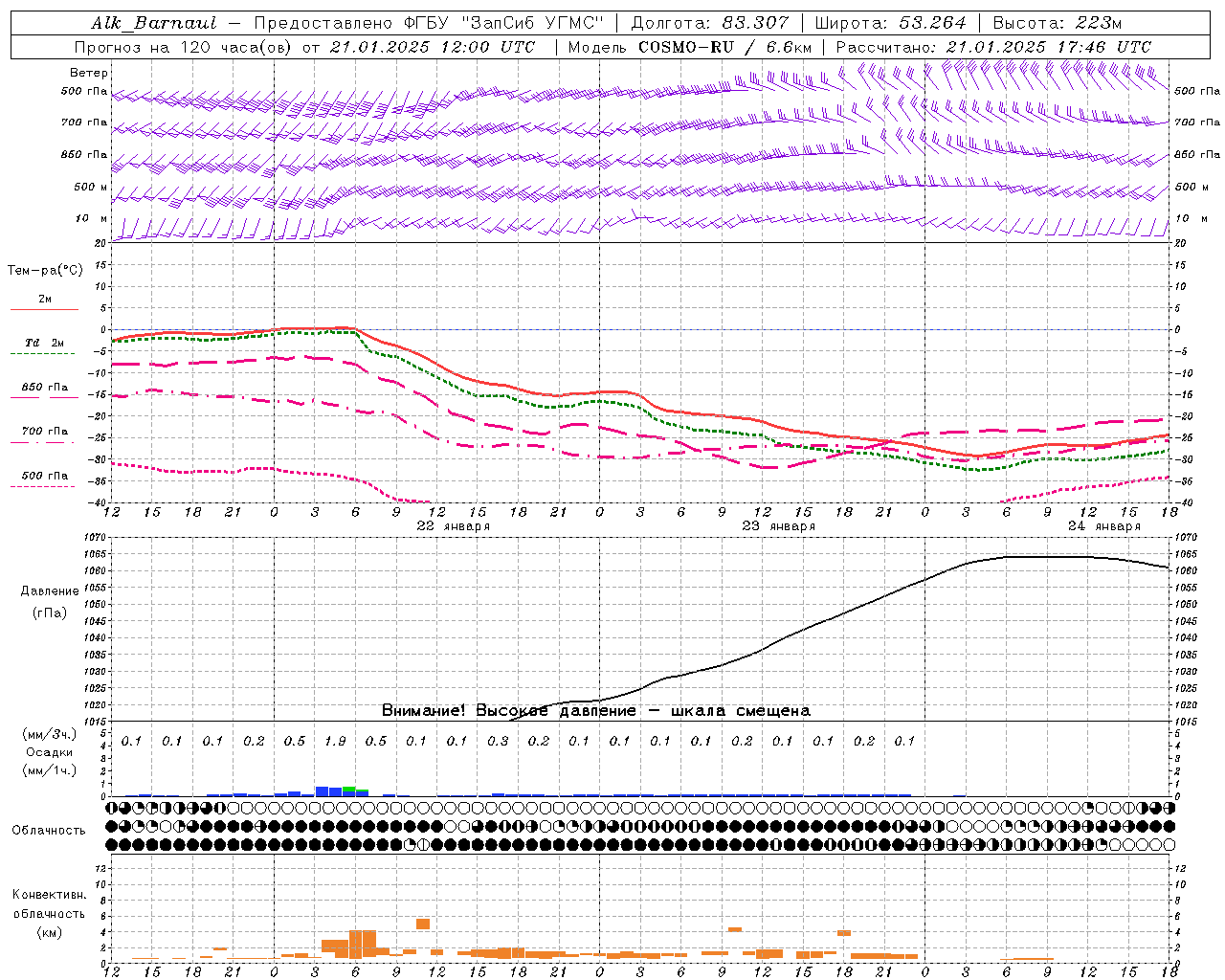The width and height of the screenshot is (1225, 980).
Task: Click 'Рассчитано: 21.01.2025 17:46 UTC' text
Action: pos(993,47)
